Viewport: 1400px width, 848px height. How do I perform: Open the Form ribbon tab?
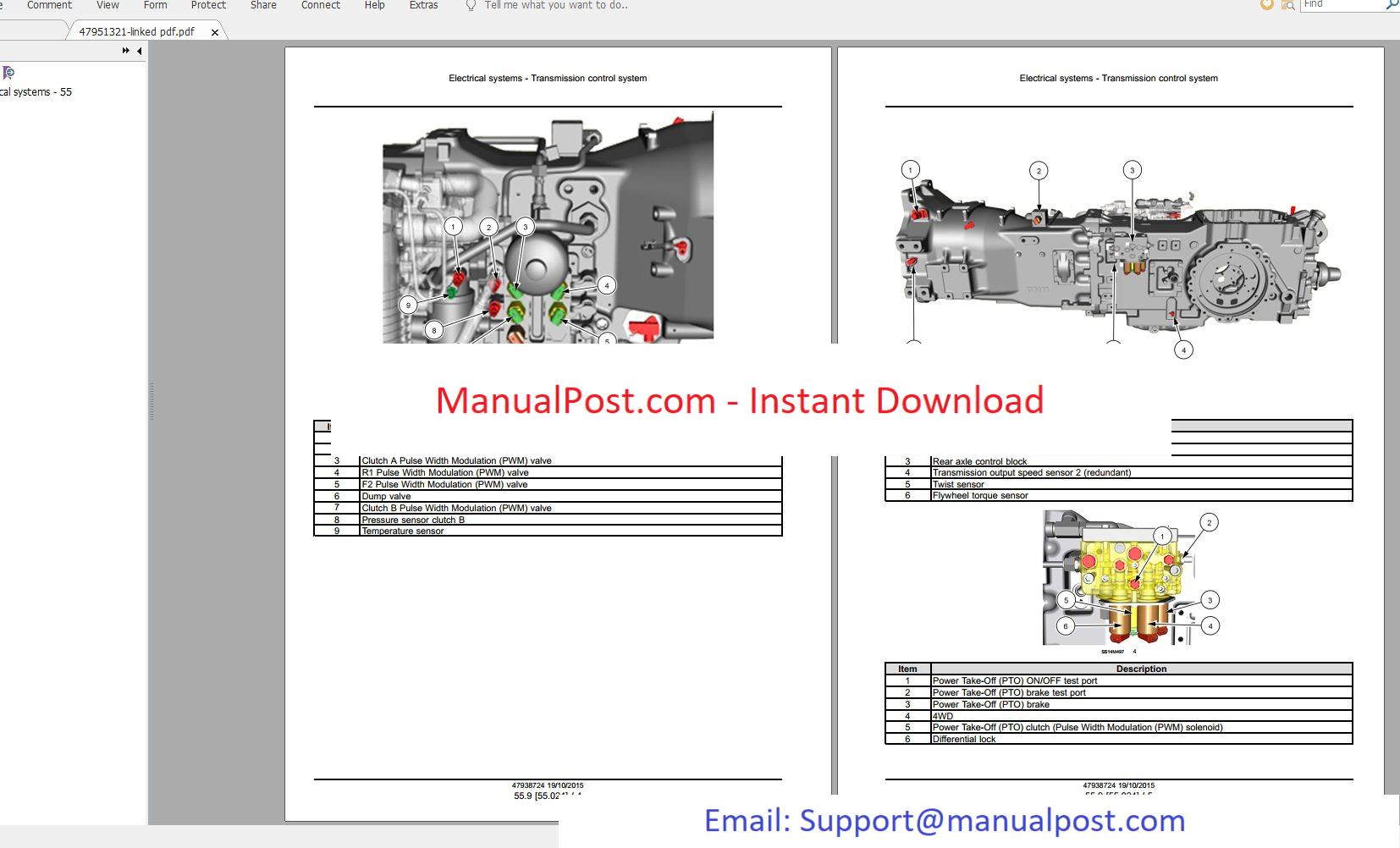tap(155, 5)
